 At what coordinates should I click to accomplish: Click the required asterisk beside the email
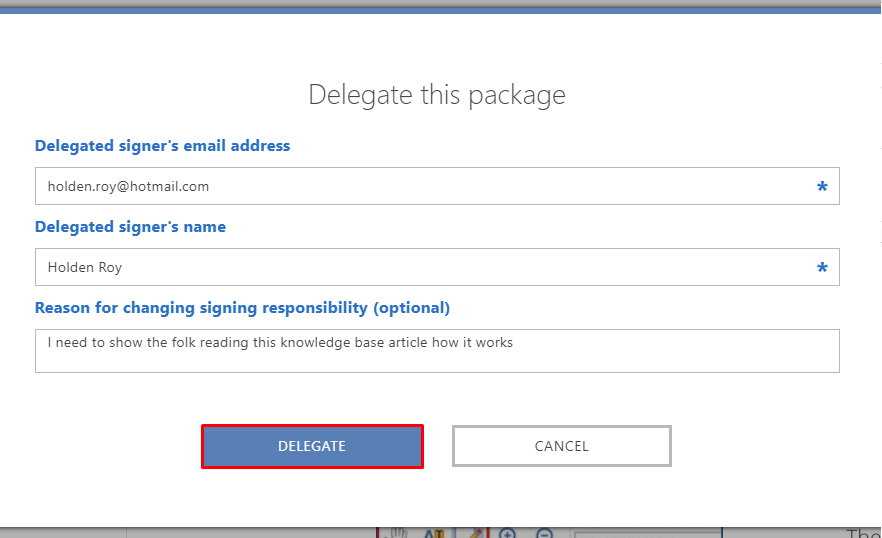coord(822,186)
